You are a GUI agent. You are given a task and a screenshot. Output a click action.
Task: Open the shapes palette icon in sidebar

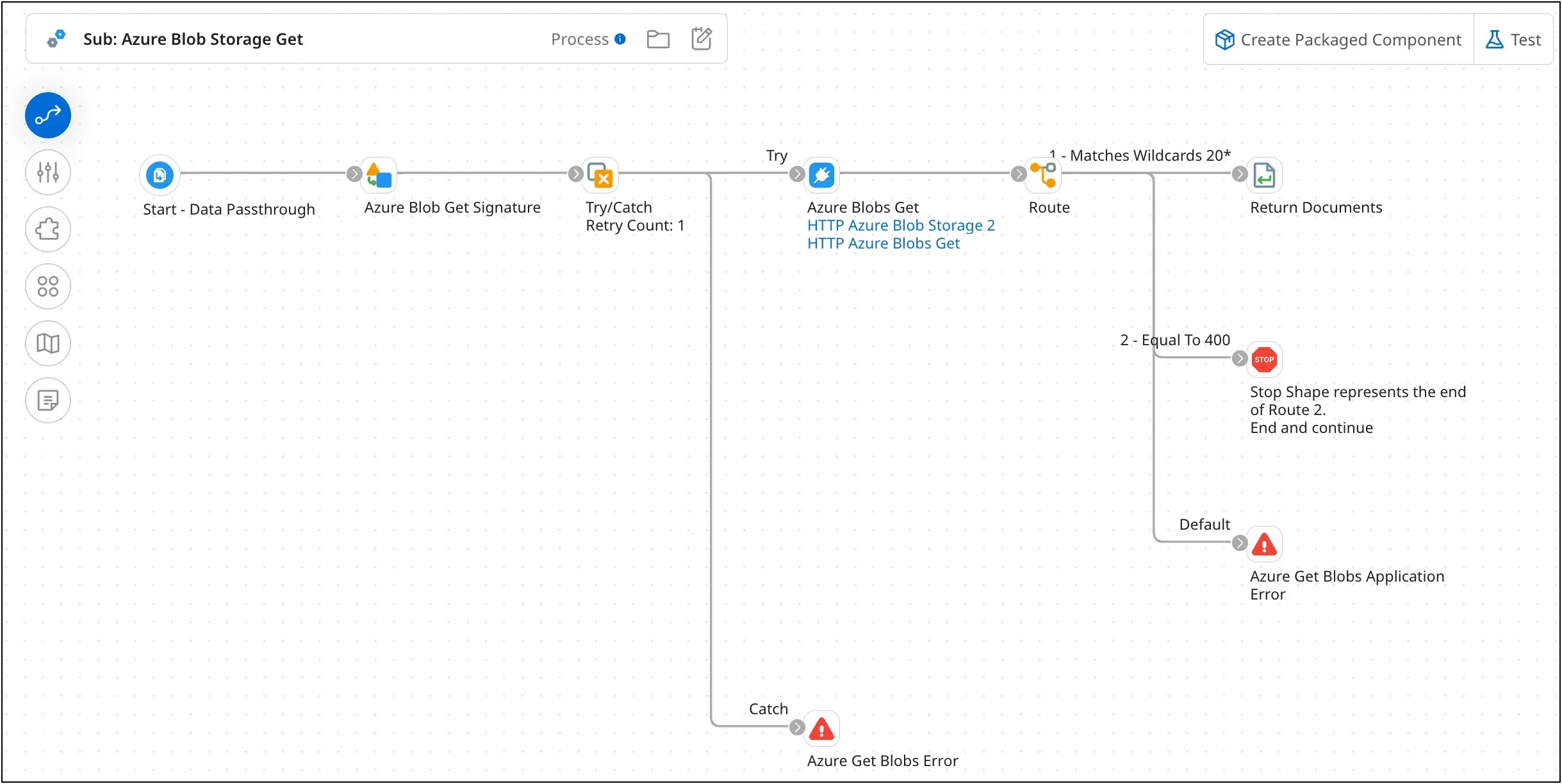(x=47, y=286)
